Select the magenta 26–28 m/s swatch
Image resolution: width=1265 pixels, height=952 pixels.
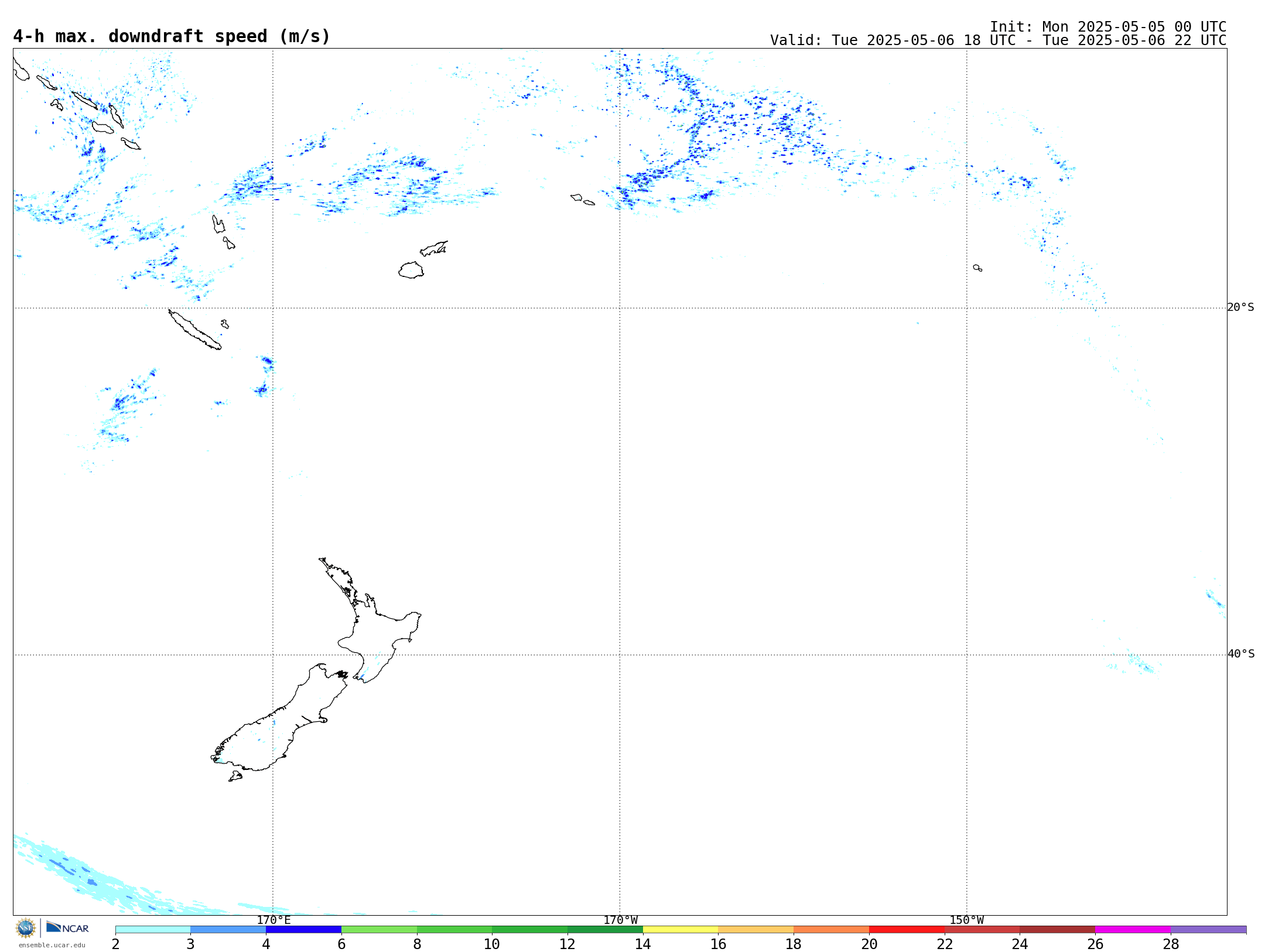coord(1133,930)
